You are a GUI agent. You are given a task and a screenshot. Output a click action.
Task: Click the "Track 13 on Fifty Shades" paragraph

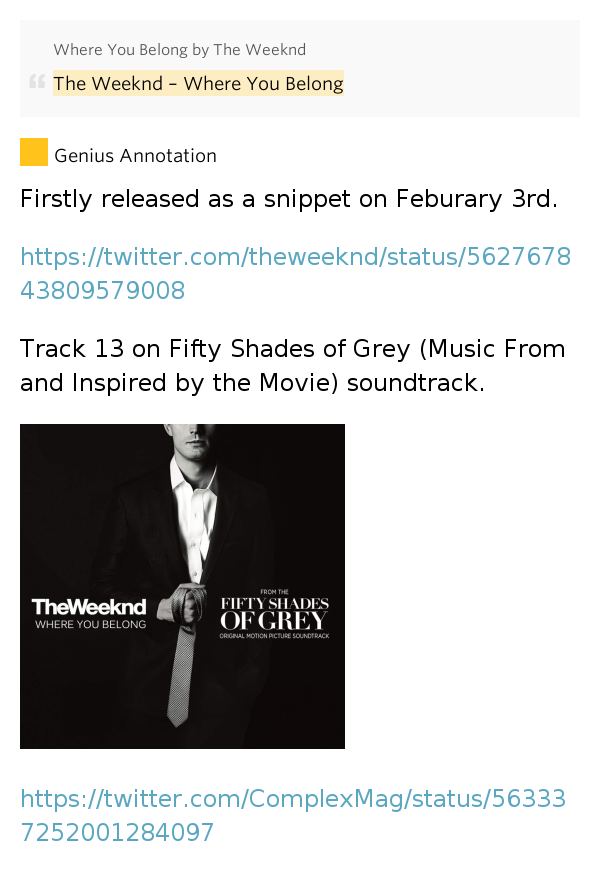pos(292,365)
